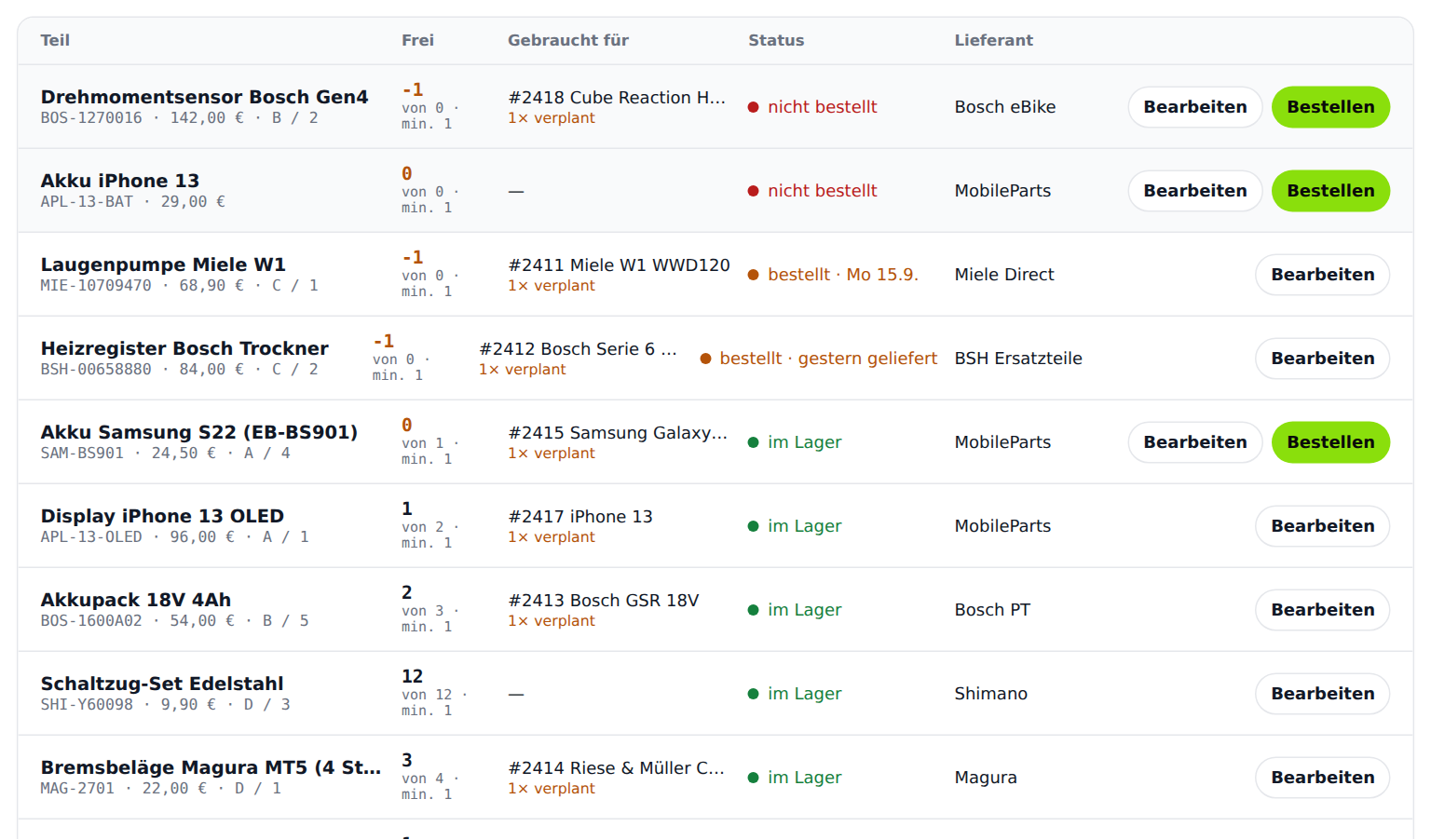
Task: Open repair order #2418 Cube Reaction
Action: (617, 98)
